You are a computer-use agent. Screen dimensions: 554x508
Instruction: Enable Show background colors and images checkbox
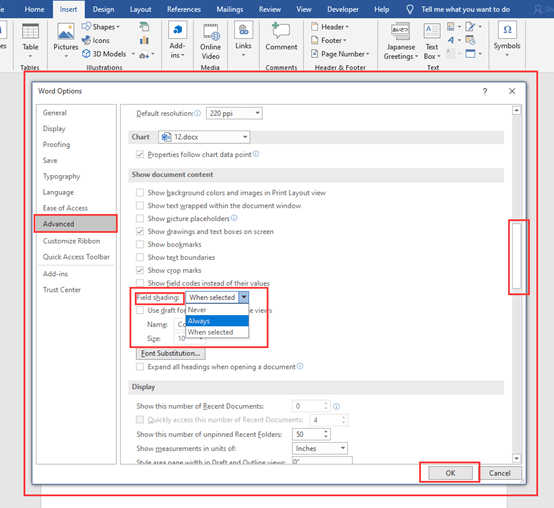click(140, 193)
